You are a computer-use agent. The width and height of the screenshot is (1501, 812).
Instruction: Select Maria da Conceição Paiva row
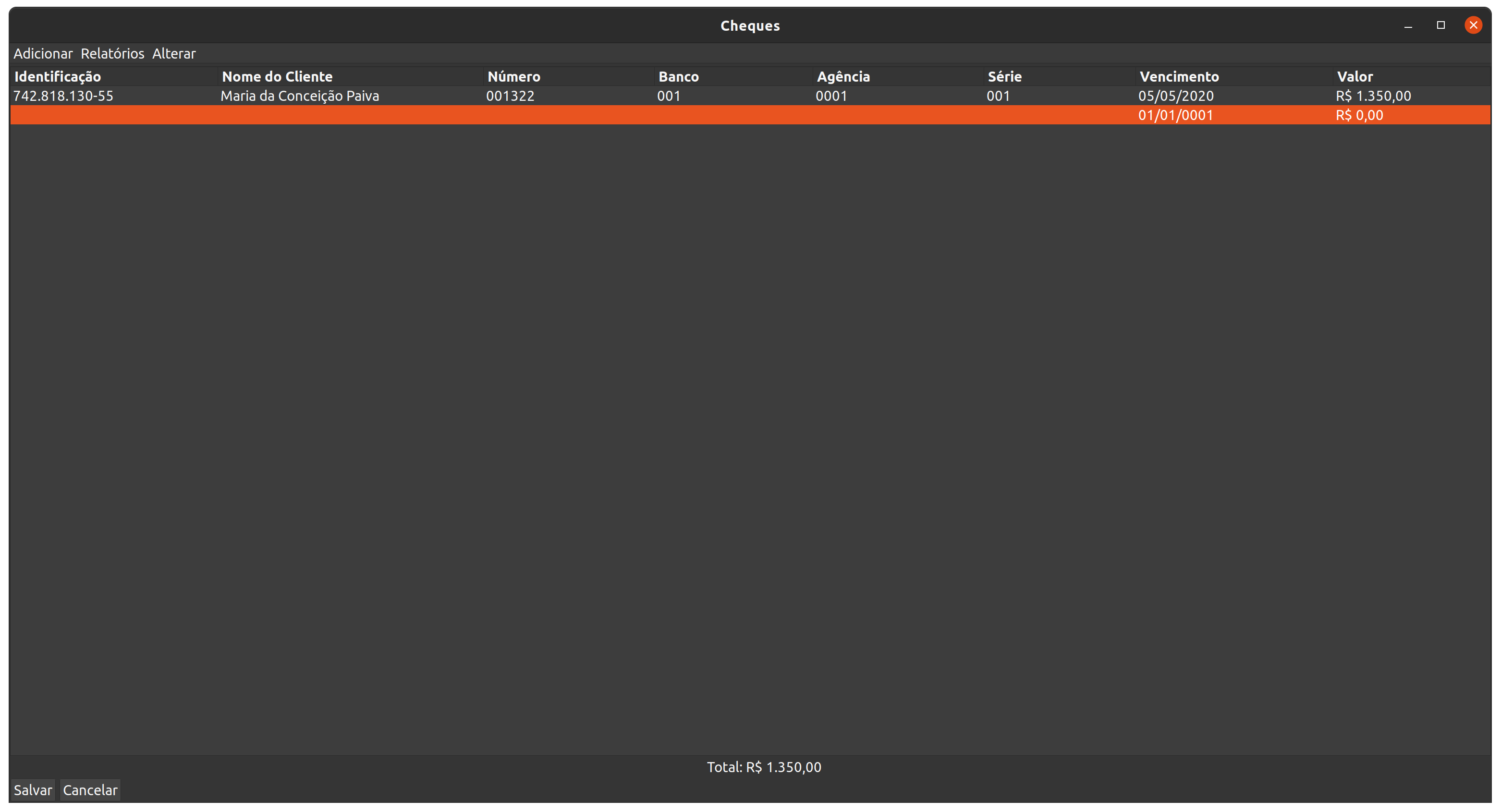300,96
